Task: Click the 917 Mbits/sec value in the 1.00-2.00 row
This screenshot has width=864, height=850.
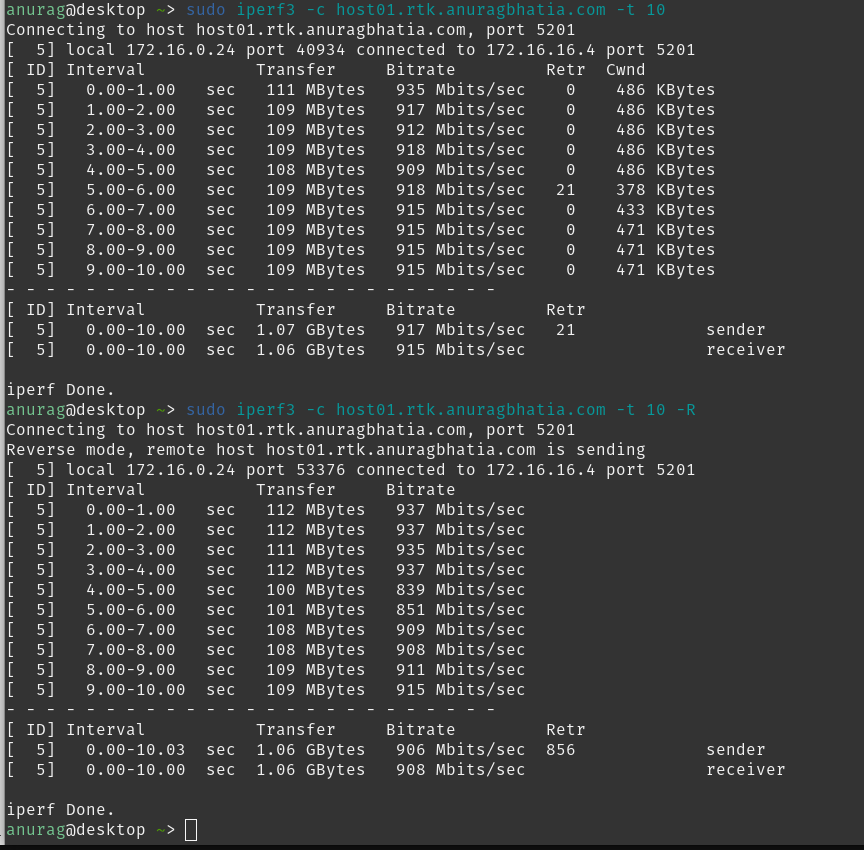Action: point(461,110)
